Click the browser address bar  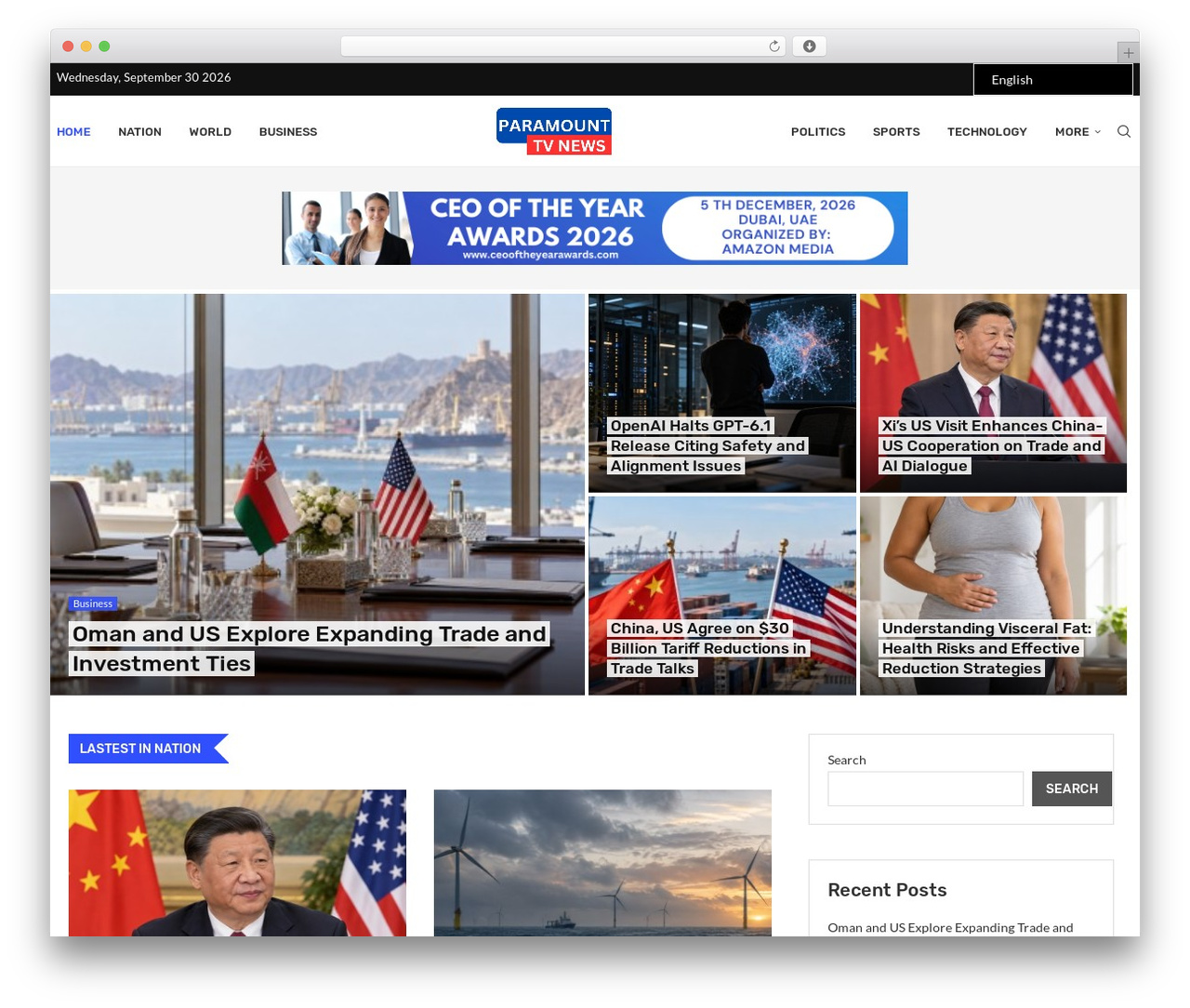(x=562, y=46)
